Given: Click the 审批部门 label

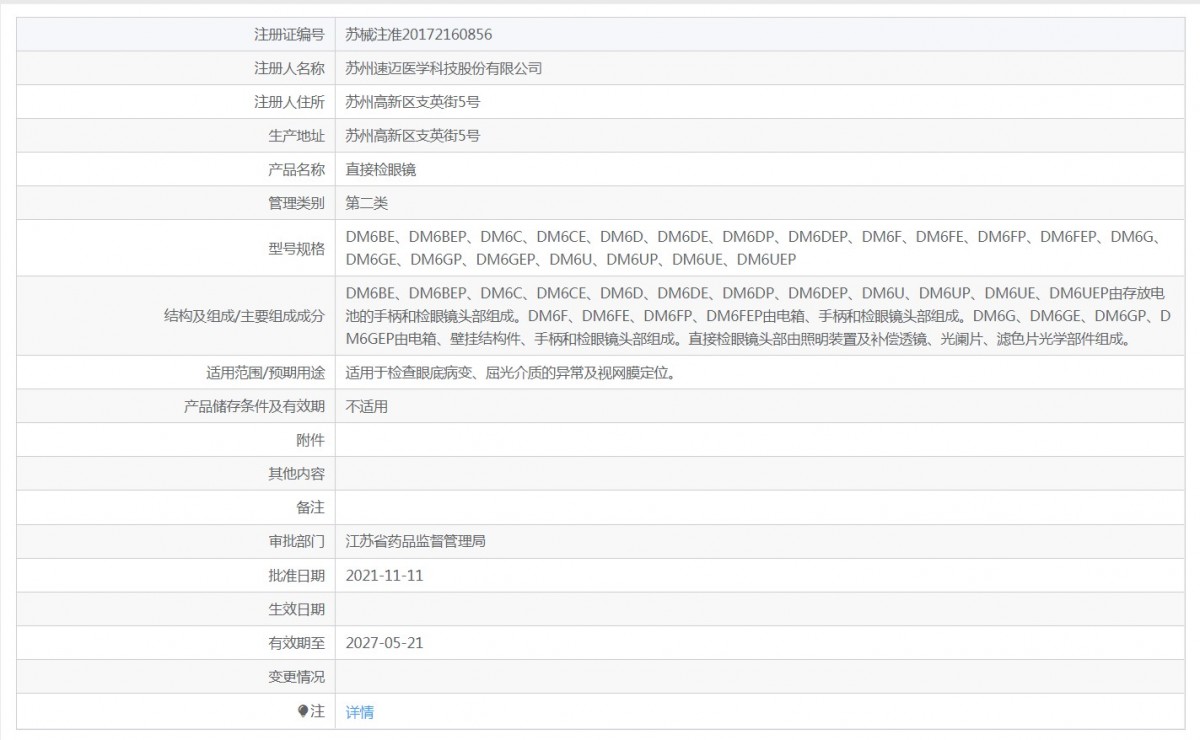Looking at the screenshot, I should click(x=297, y=542).
